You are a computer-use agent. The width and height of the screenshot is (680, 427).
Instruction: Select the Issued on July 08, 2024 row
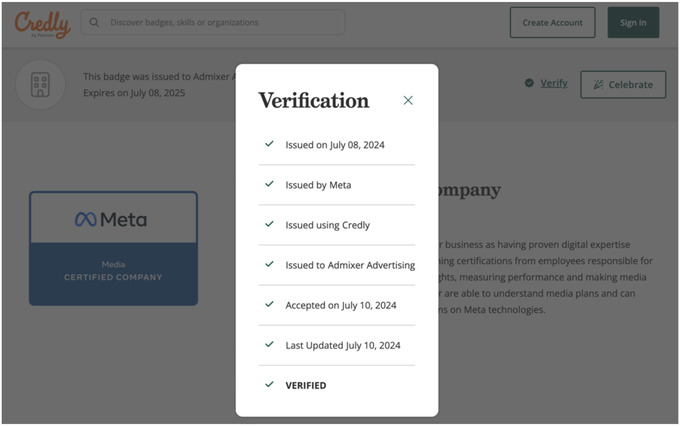pyautogui.click(x=335, y=145)
